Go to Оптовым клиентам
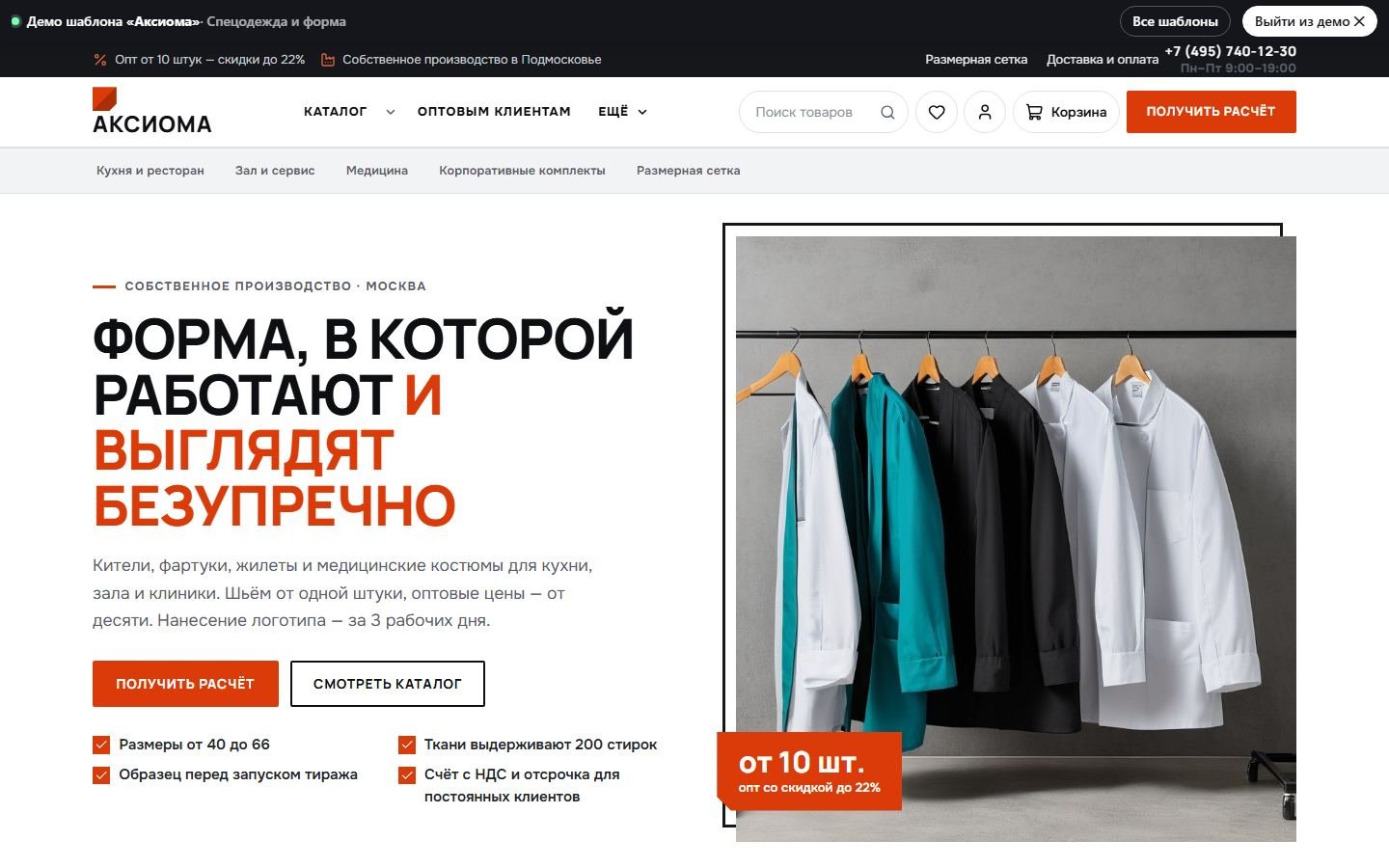 click(494, 112)
